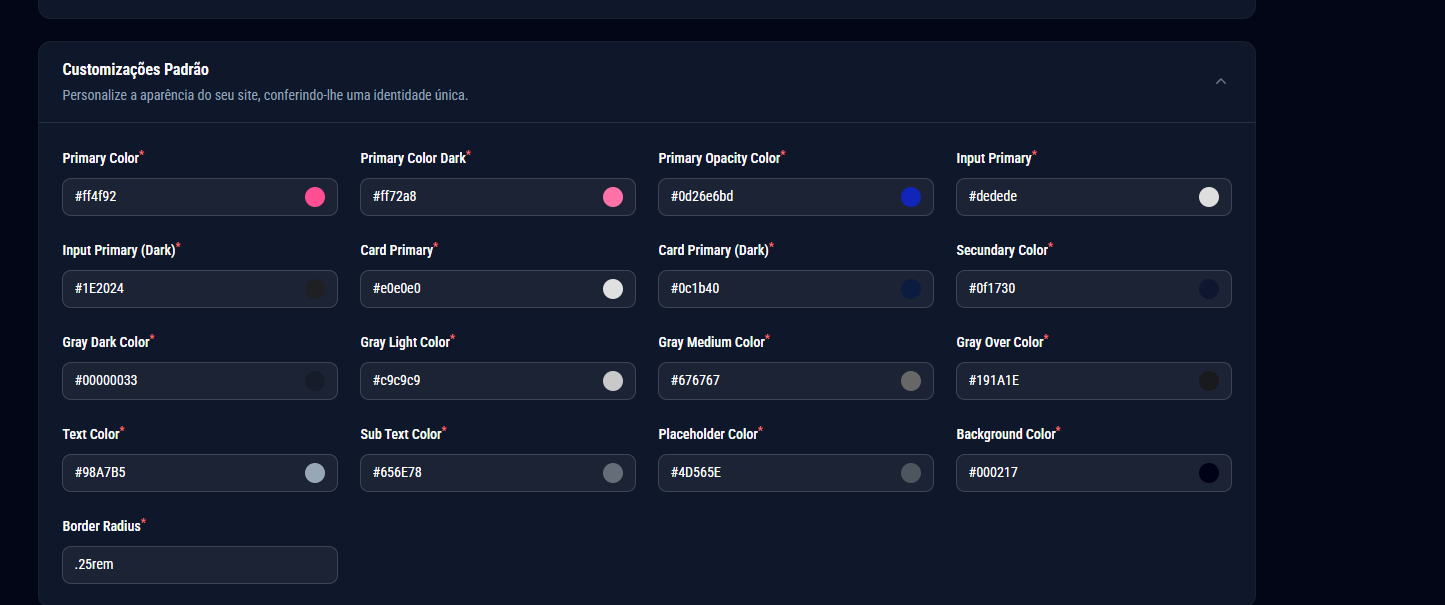Focus the Input Primary (Dark) hex field
The height and width of the screenshot is (605, 1445).
180,289
